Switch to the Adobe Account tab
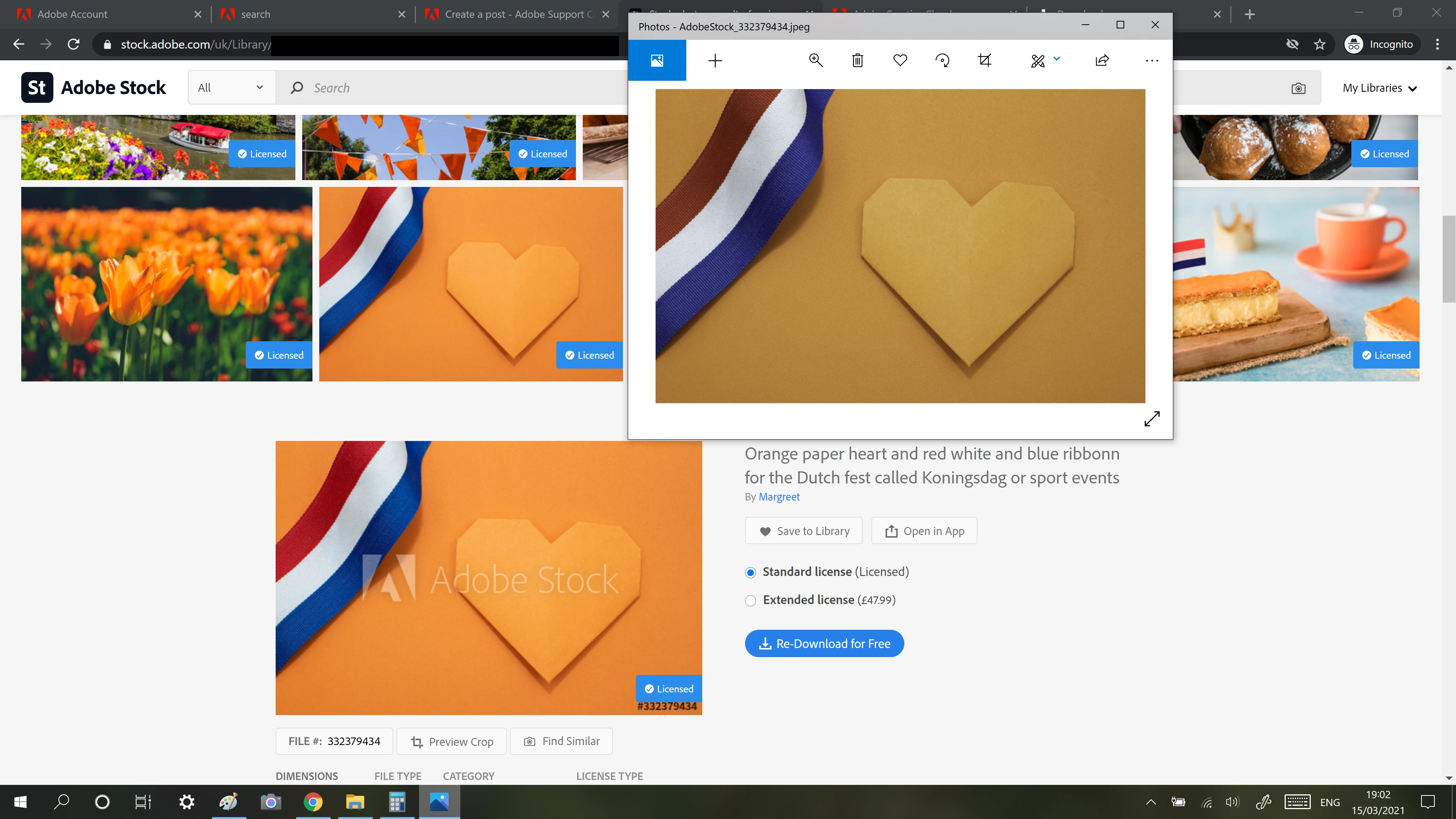 click(72, 14)
